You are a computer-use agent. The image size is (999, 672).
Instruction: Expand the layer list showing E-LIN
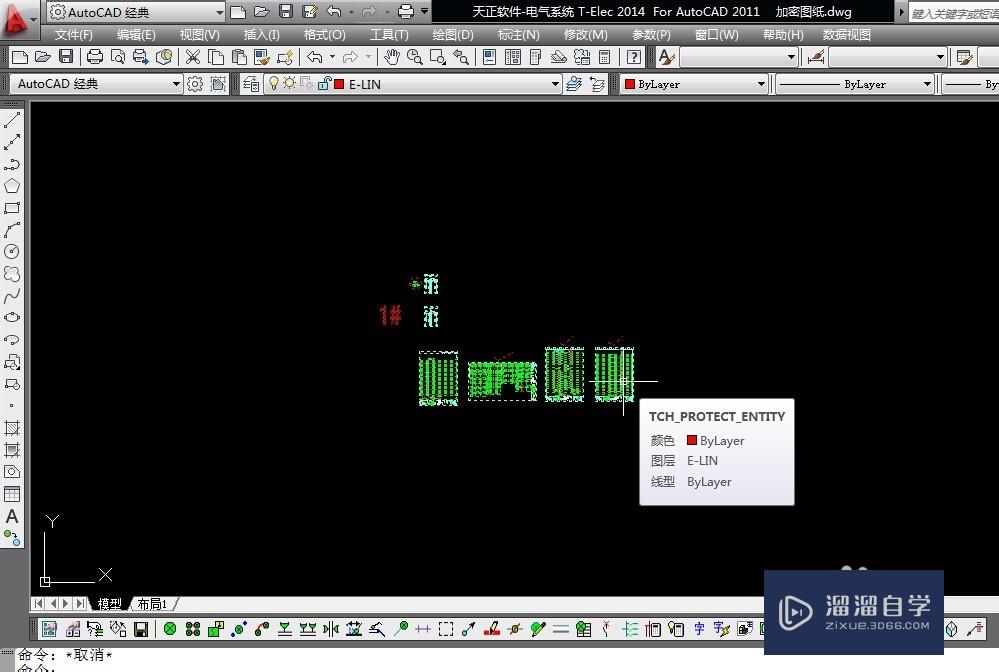[x=555, y=84]
